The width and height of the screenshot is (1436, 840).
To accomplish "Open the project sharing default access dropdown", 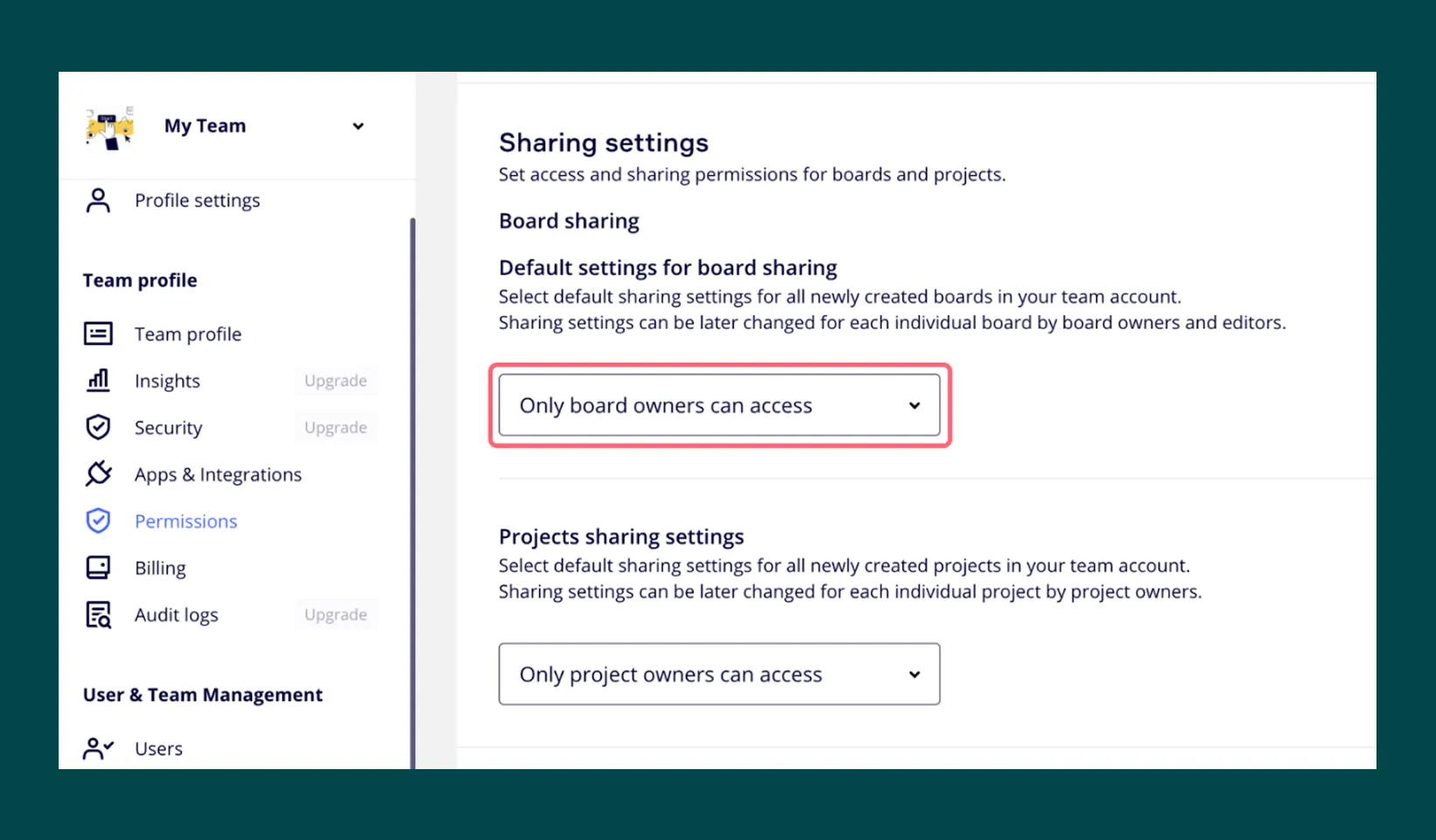I will (x=718, y=675).
